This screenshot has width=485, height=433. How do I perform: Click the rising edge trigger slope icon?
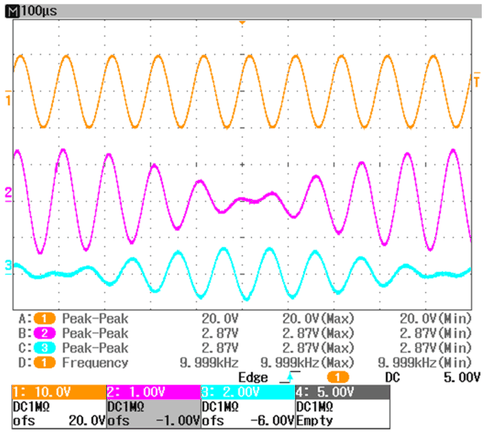pyautogui.click(x=289, y=377)
